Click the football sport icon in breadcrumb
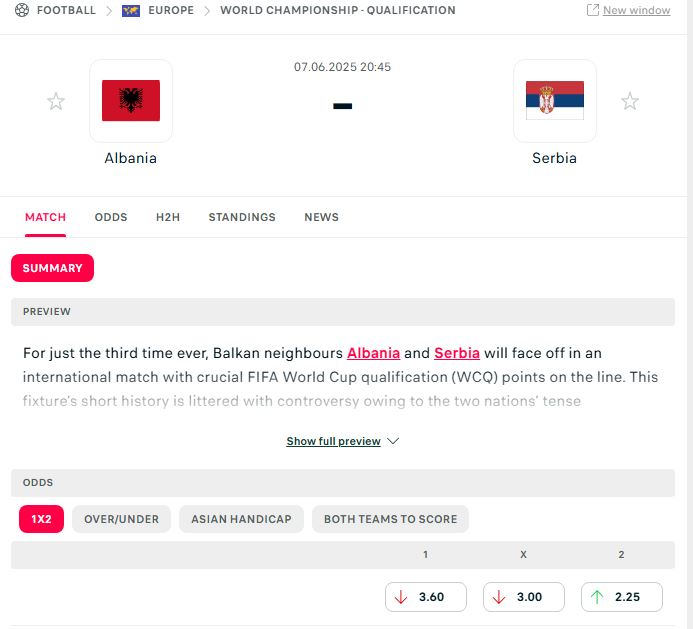 click(23, 10)
